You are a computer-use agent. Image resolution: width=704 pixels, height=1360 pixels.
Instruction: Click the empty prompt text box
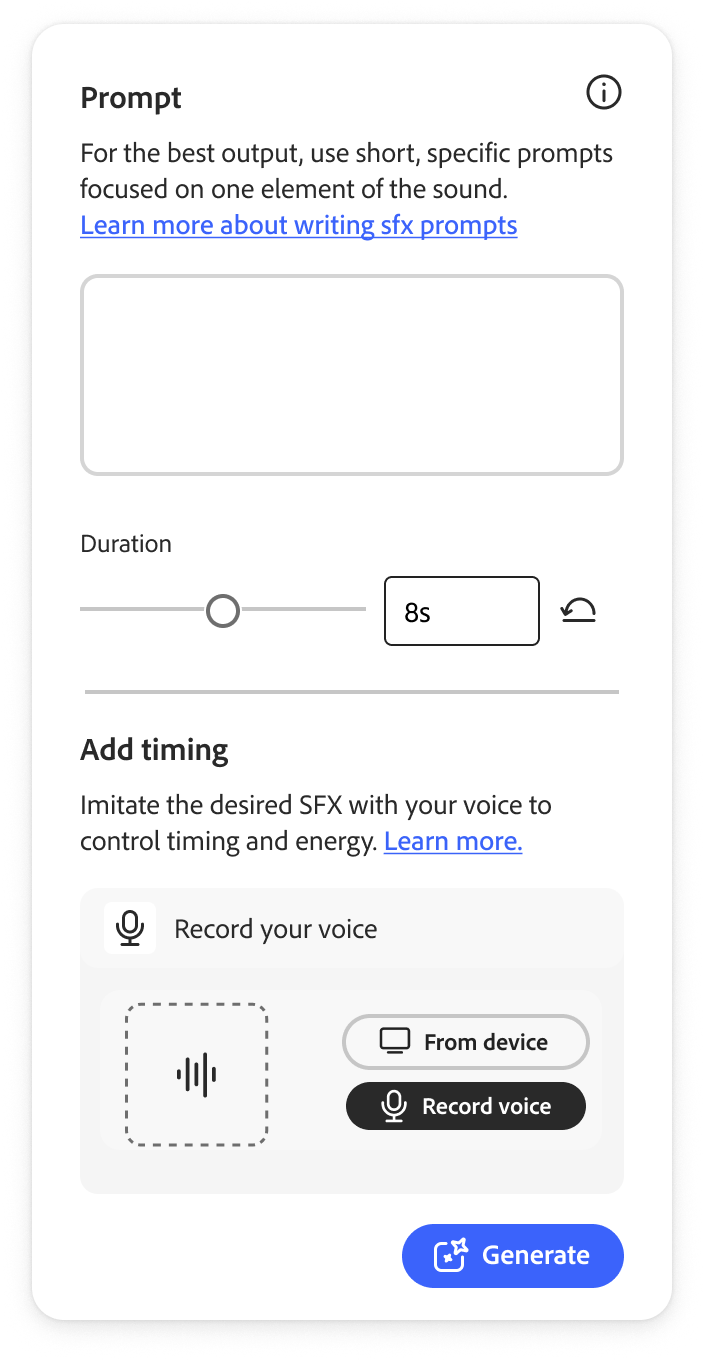(351, 375)
